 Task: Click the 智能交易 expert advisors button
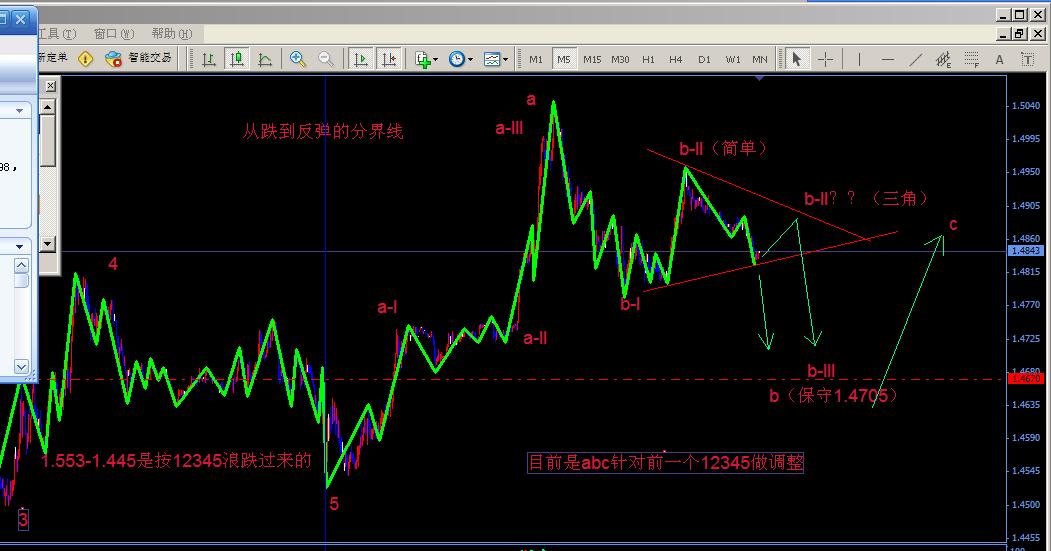click(139, 58)
